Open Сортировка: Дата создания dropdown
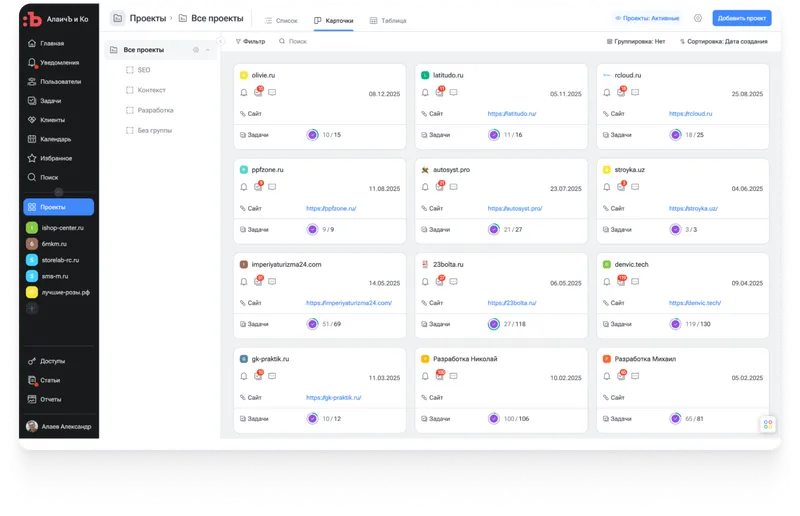The height and width of the screenshot is (516, 800). click(723, 42)
